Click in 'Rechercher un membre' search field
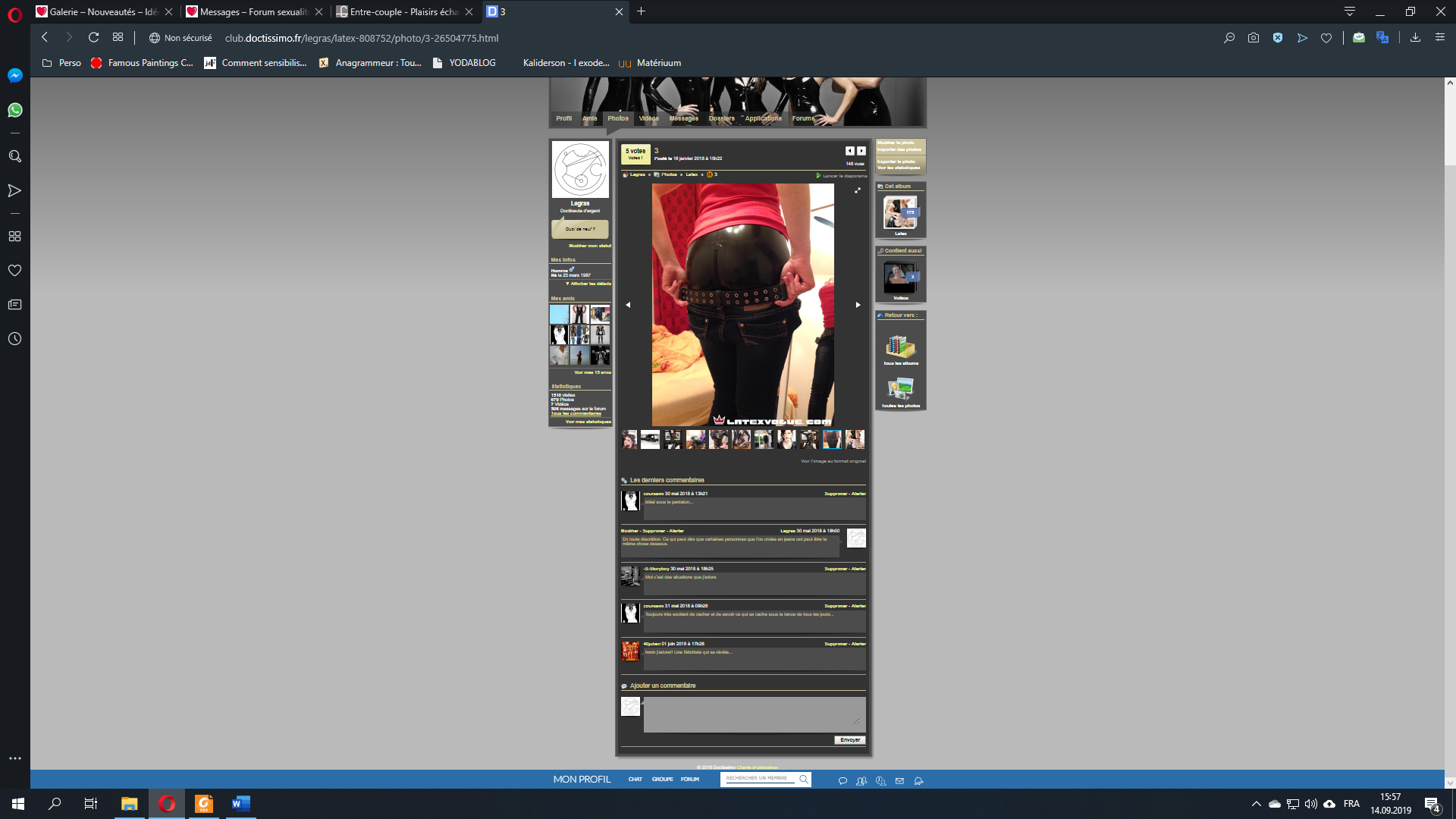 coord(758,778)
